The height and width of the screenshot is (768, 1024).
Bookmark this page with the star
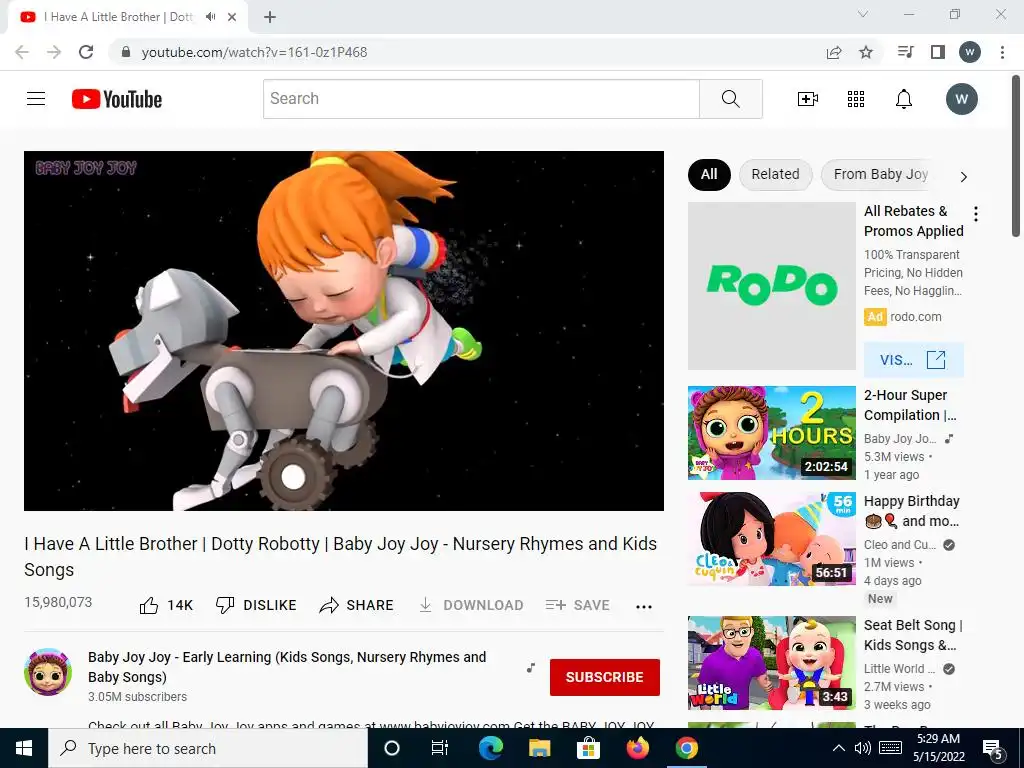pos(866,52)
